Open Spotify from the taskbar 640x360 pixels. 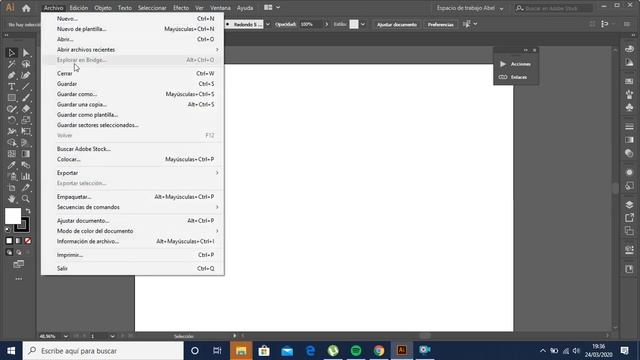[356, 350]
